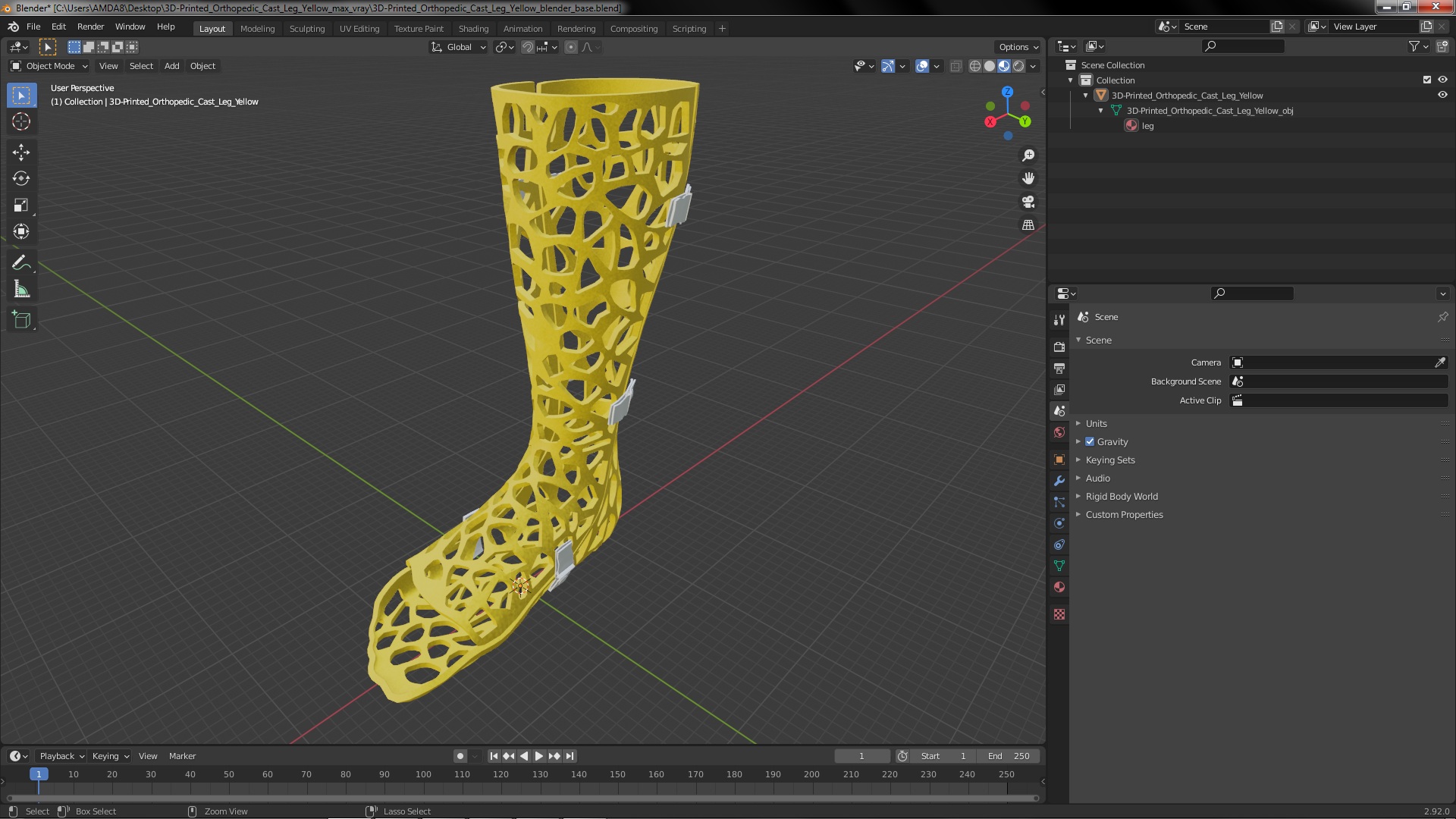Click the End frame 250 field
The height and width of the screenshot is (819, 1456).
[x=1009, y=756]
